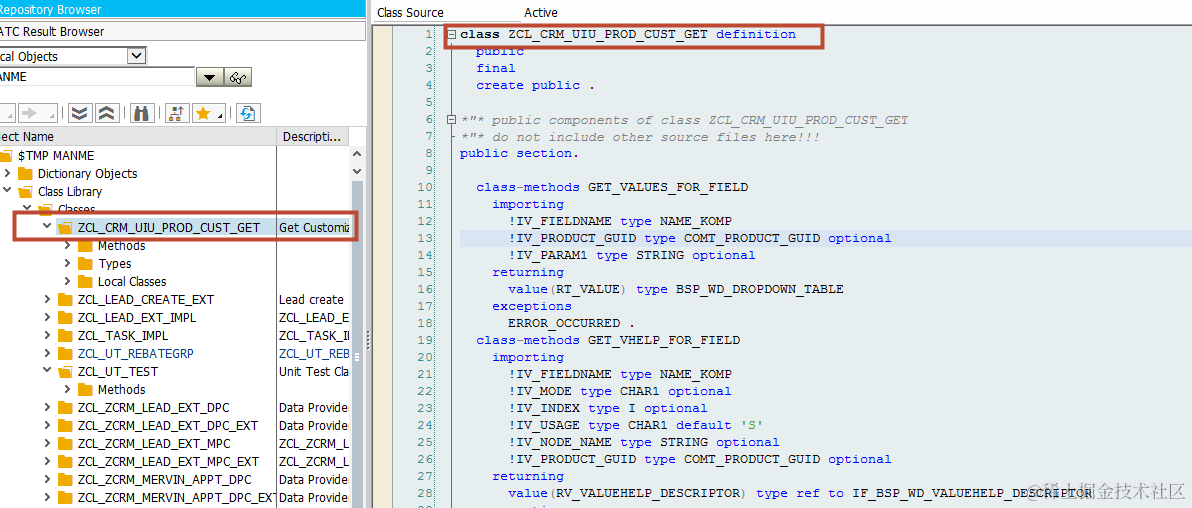Click the Class Library folder icon
This screenshot has height=508, width=1192.
click(x=26, y=192)
